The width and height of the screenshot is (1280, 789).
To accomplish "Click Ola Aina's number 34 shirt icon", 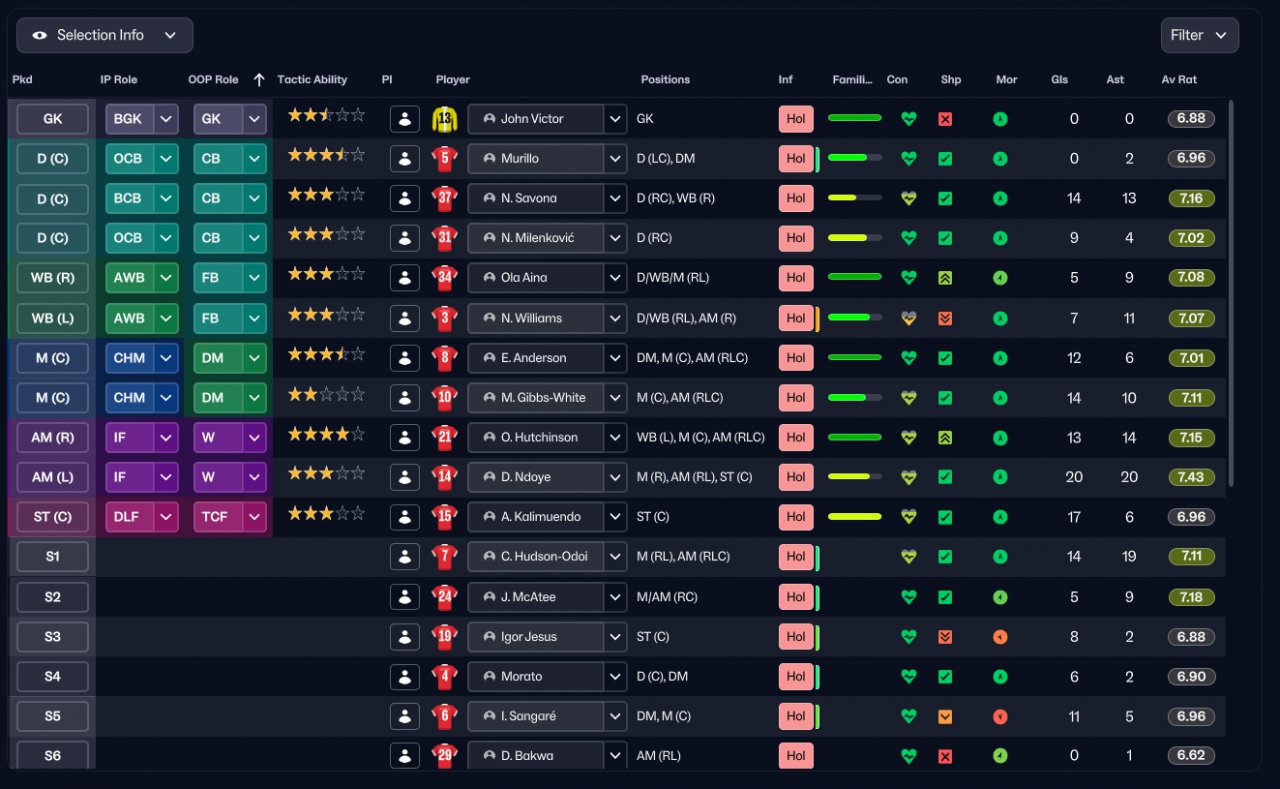I will tap(444, 278).
